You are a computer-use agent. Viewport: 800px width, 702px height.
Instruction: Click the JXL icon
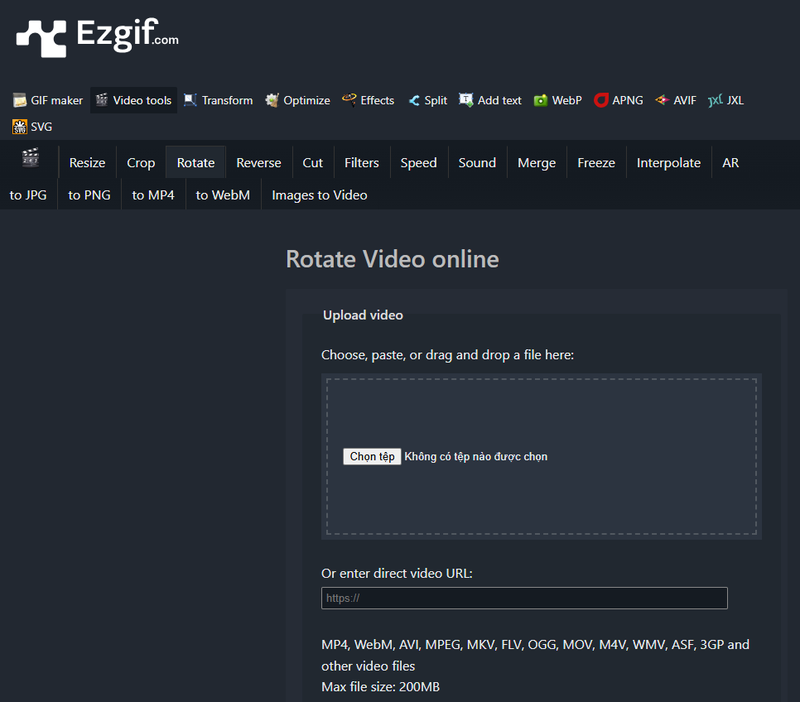tap(715, 100)
